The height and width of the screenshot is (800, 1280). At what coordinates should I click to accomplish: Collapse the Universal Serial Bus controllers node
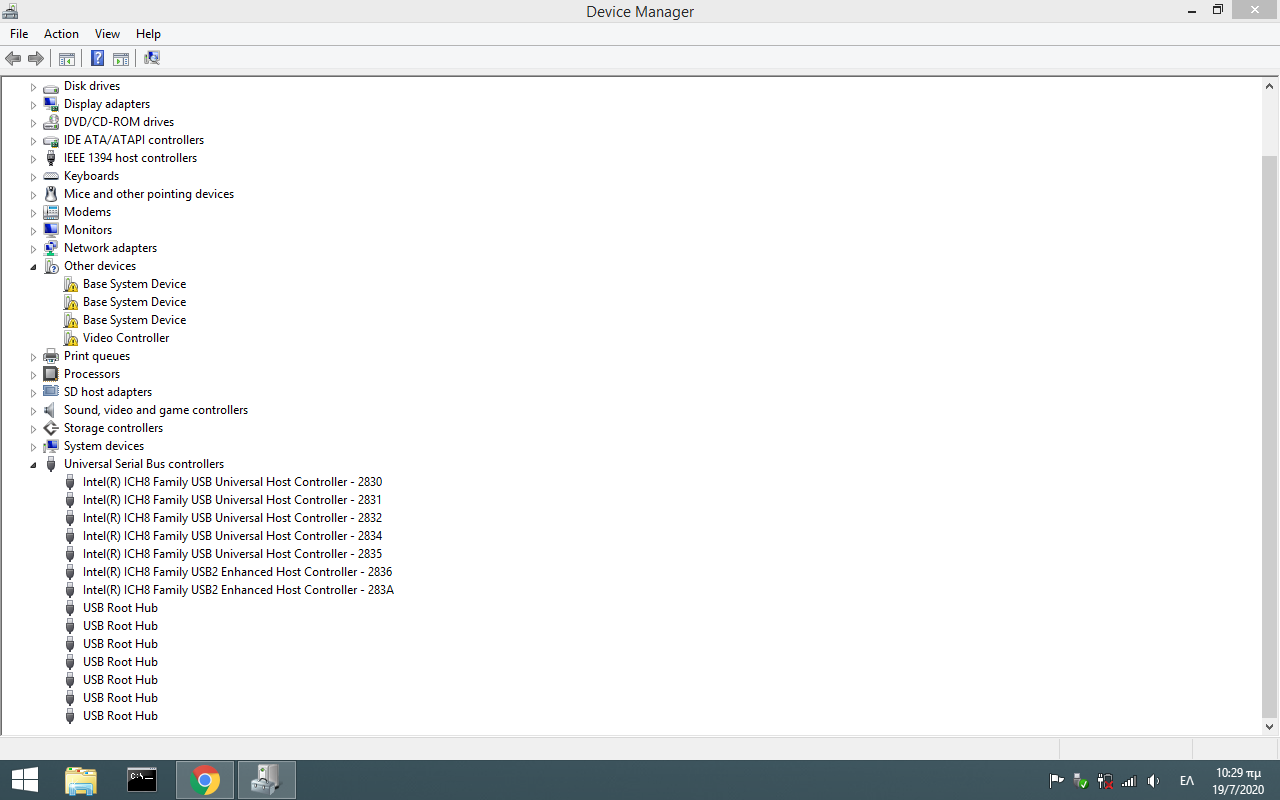pos(33,465)
